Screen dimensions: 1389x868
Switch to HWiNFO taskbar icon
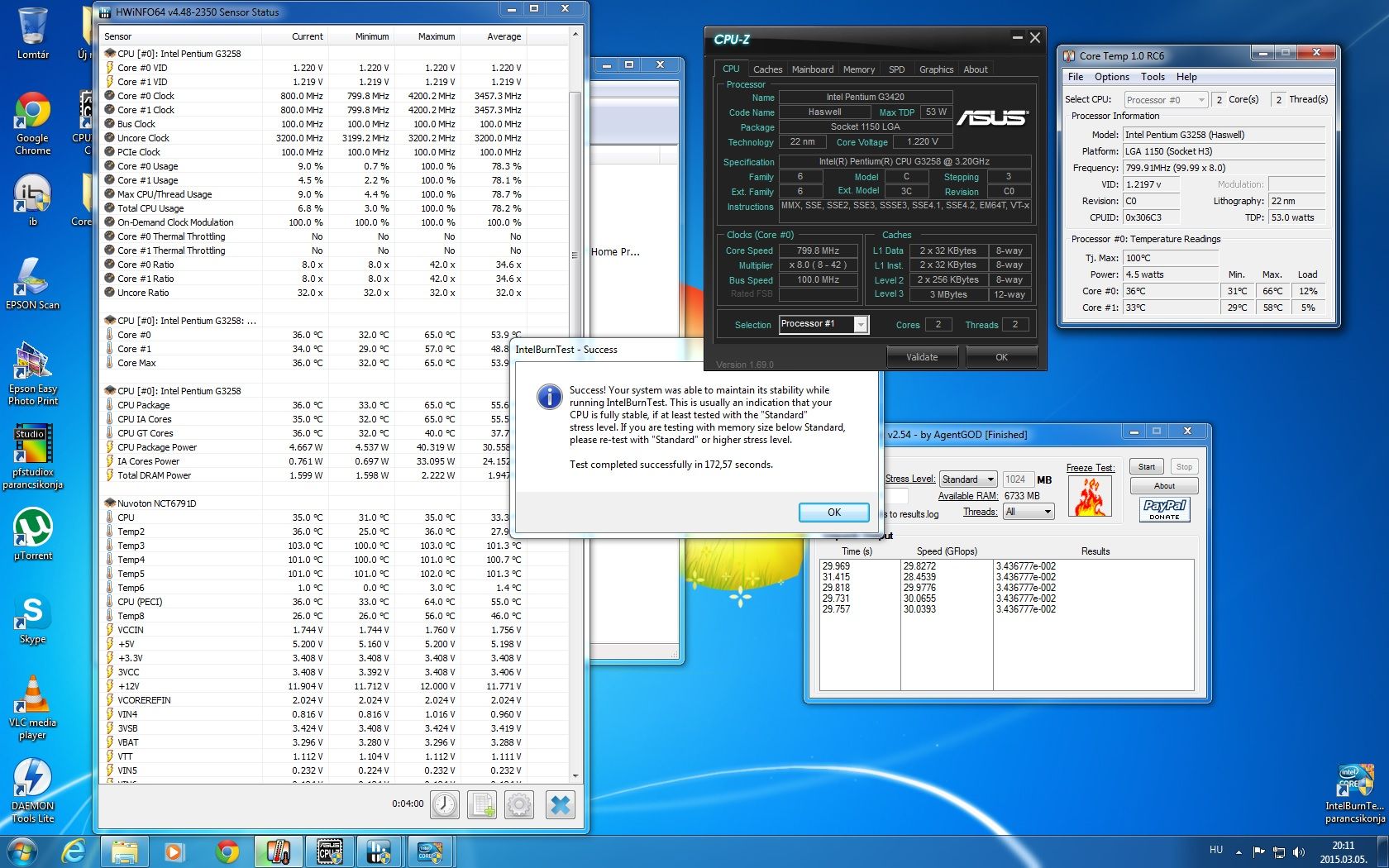379,851
